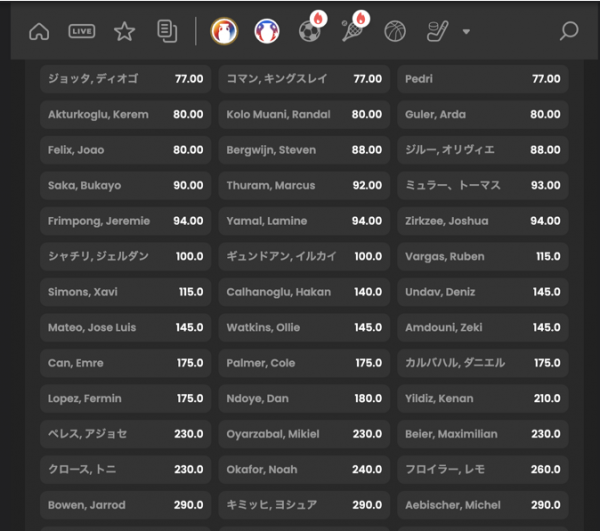600x531 pixels.
Task: Select ペレス, アジョセ at 230.0
Action: click(126, 434)
